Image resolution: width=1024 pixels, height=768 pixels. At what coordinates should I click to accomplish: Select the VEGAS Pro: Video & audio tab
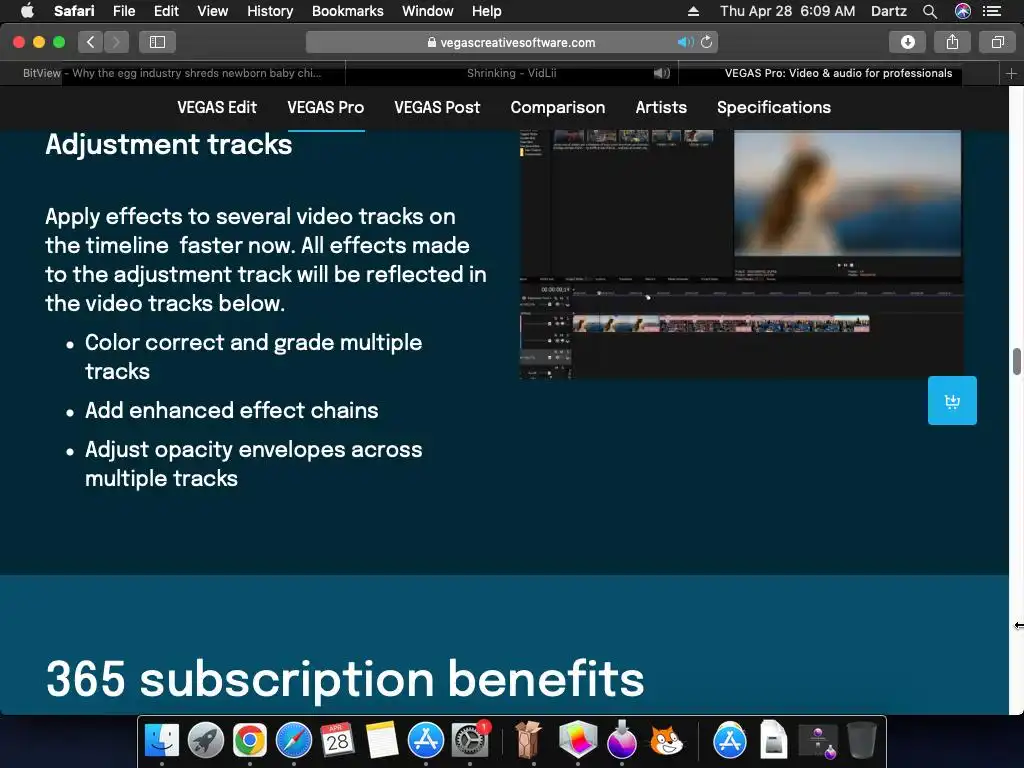coord(839,73)
